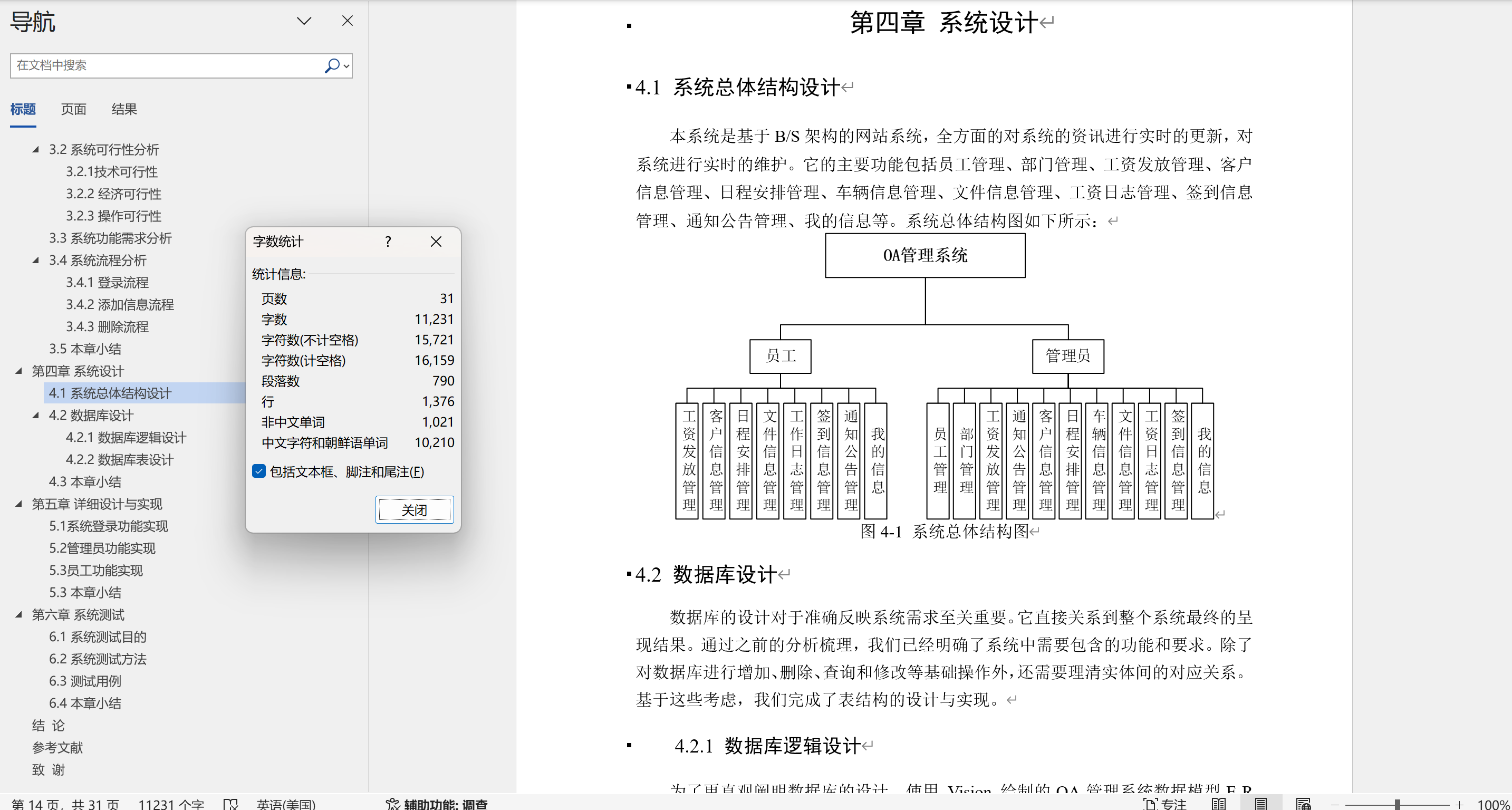Go to heading 4.3 本章小结
This screenshot has height=810, width=1512.
(85, 482)
